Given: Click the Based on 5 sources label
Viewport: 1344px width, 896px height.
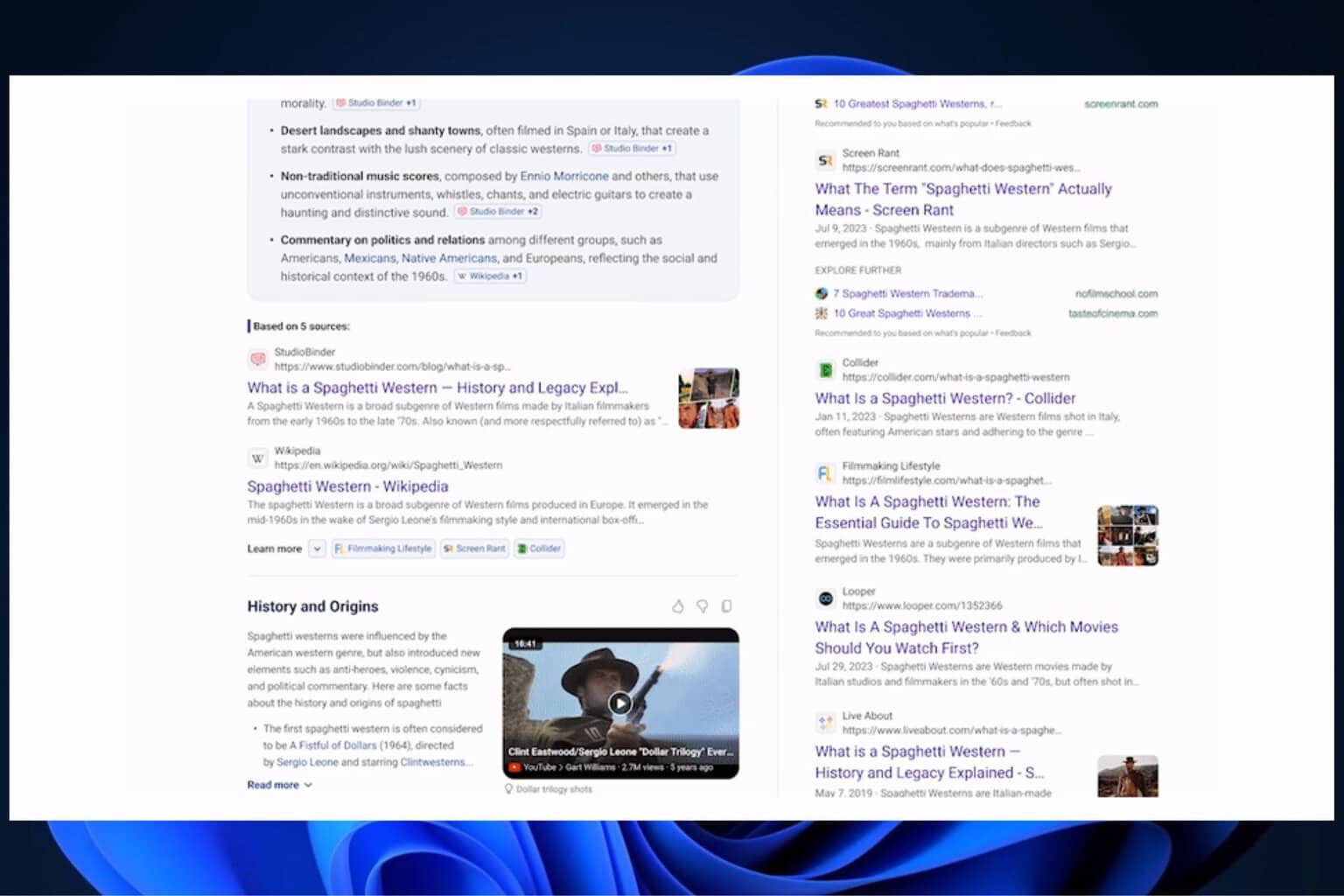Looking at the screenshot, I should [301, 326].
